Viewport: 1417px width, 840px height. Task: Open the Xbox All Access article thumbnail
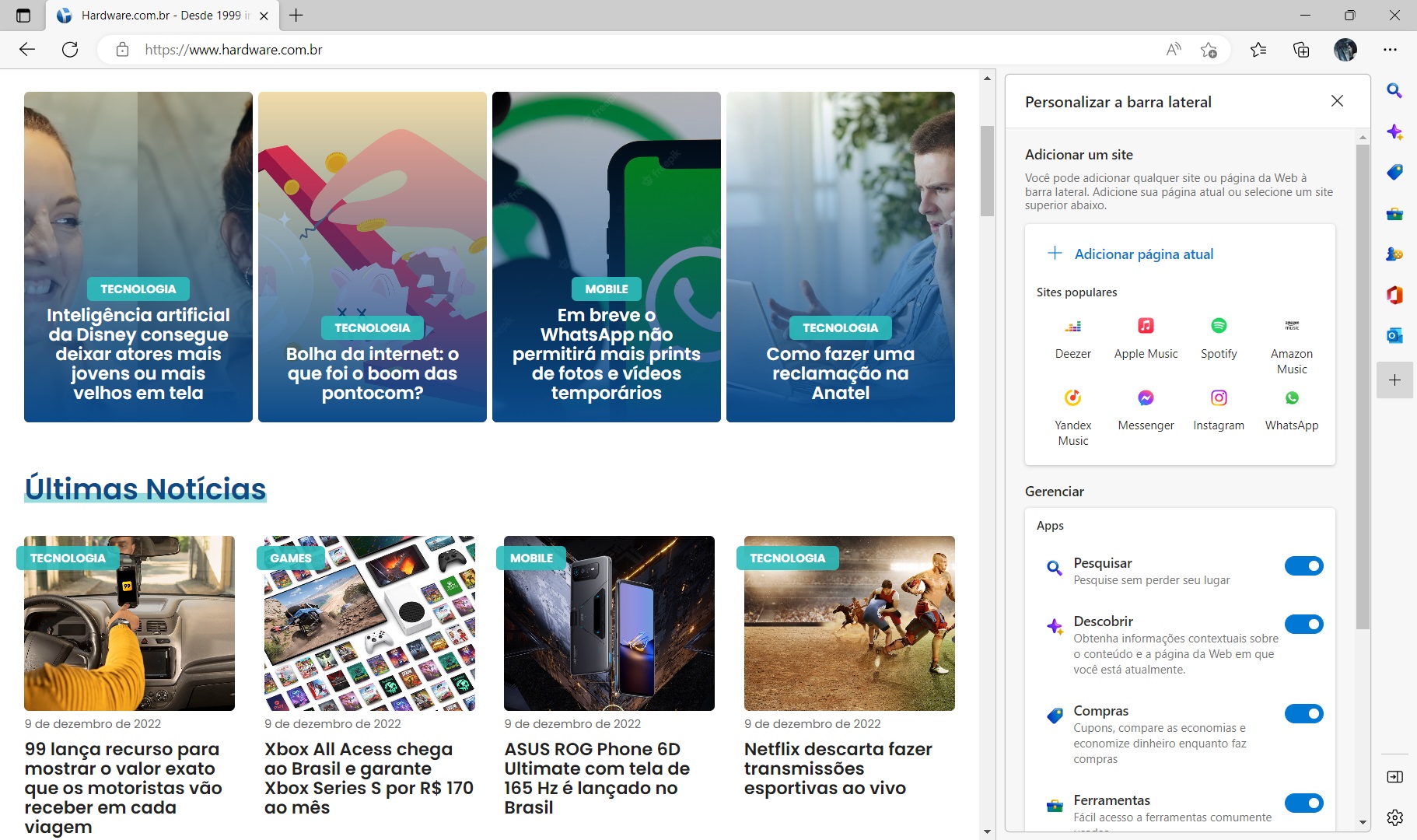(x=369, y=623)
